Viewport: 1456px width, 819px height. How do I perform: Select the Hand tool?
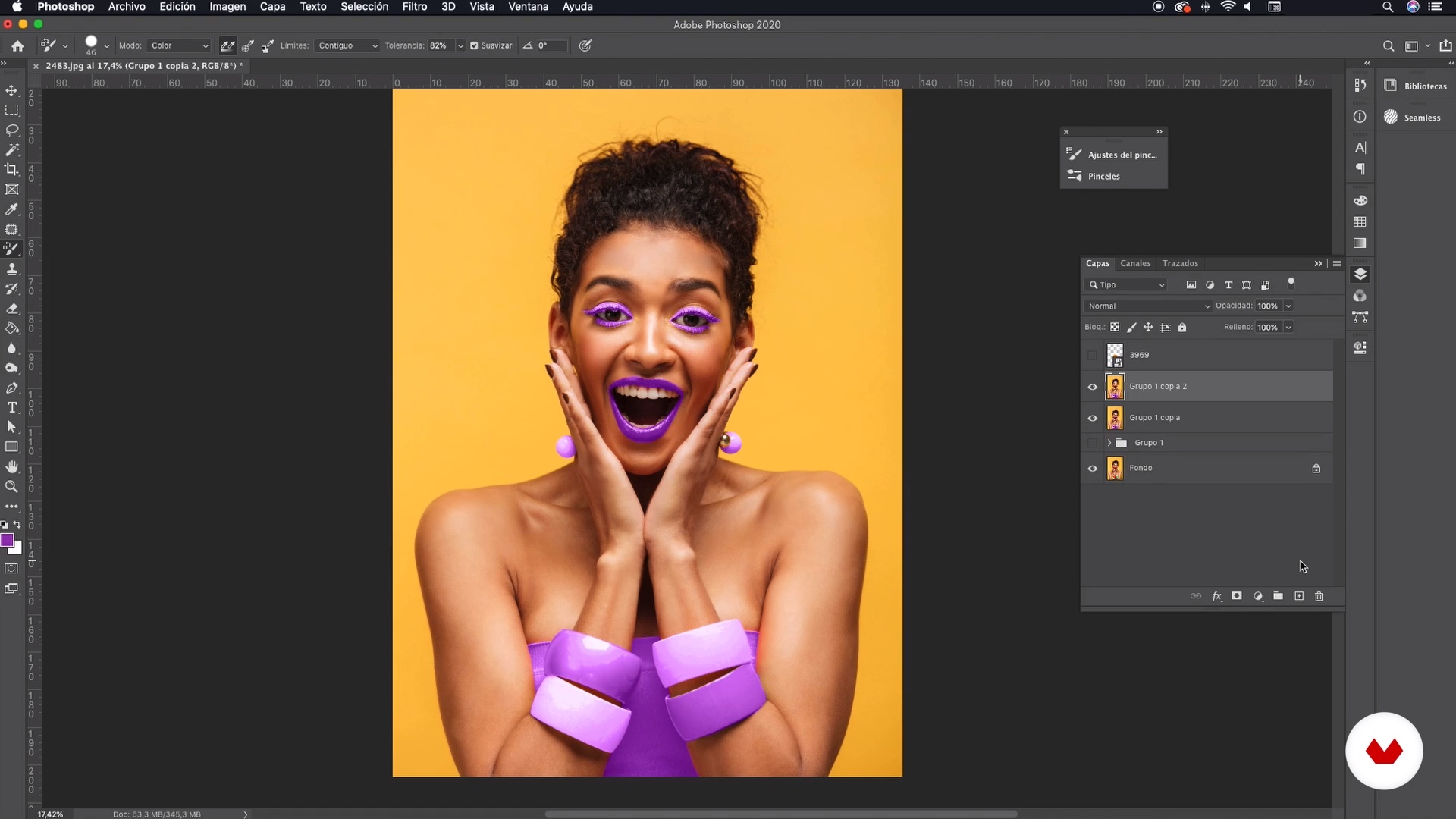(12, 467)
